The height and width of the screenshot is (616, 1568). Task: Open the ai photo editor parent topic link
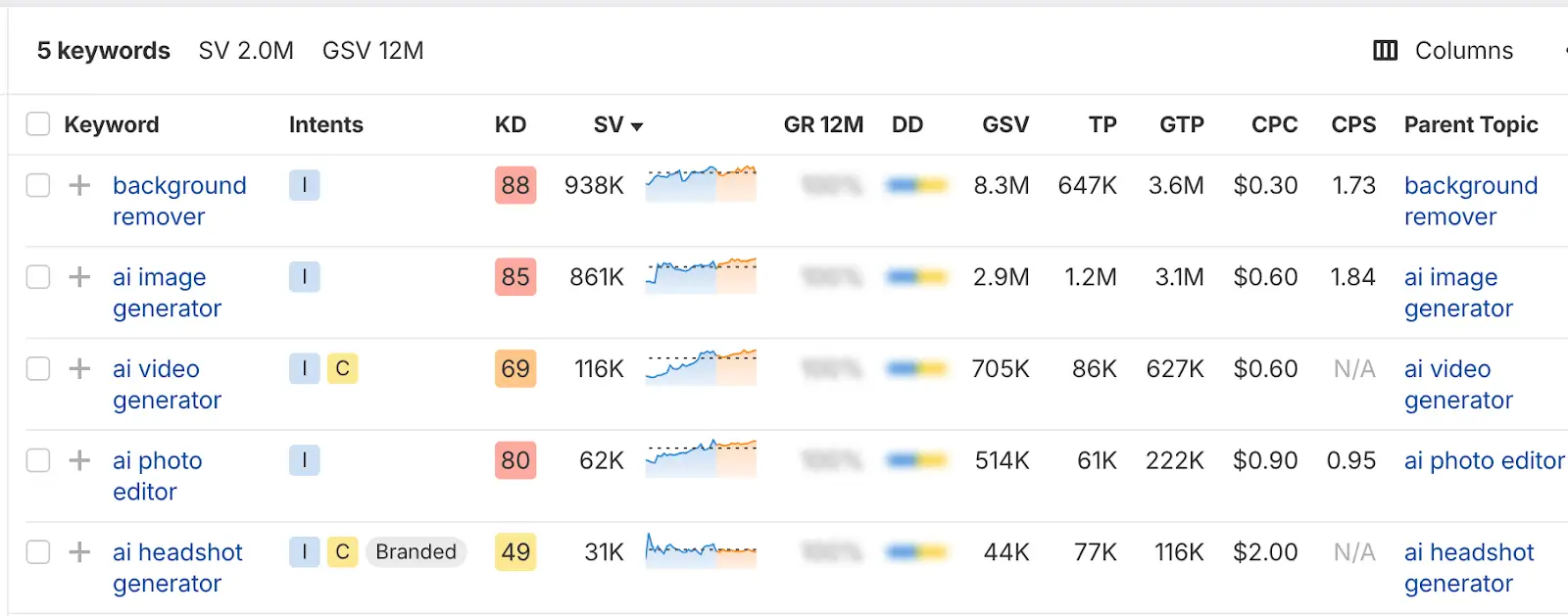pyautogui.click(x=1484, y=460)
